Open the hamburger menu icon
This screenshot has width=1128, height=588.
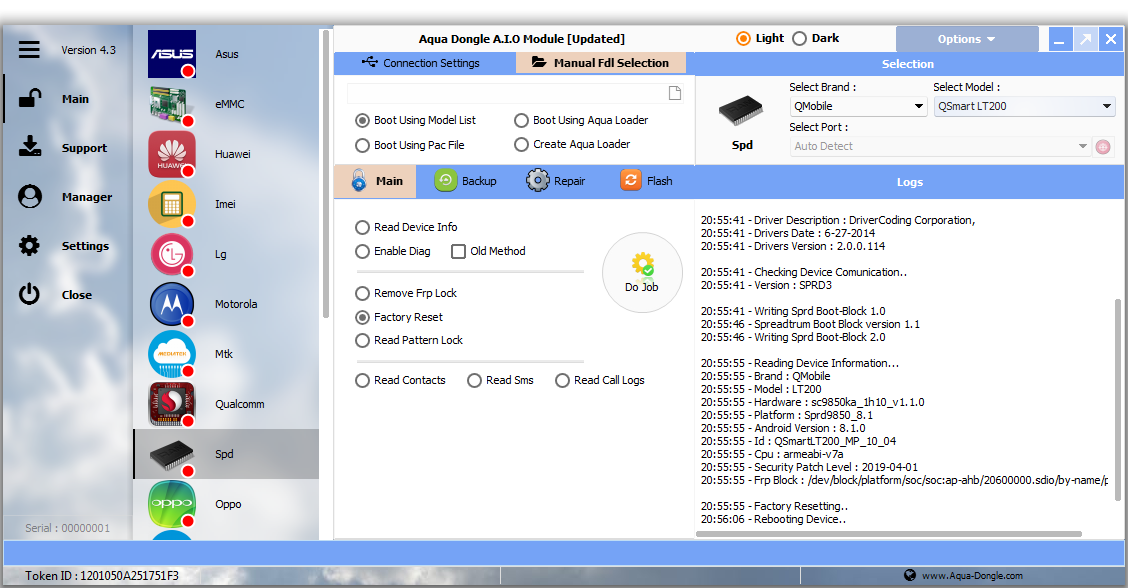coord(29,50)
